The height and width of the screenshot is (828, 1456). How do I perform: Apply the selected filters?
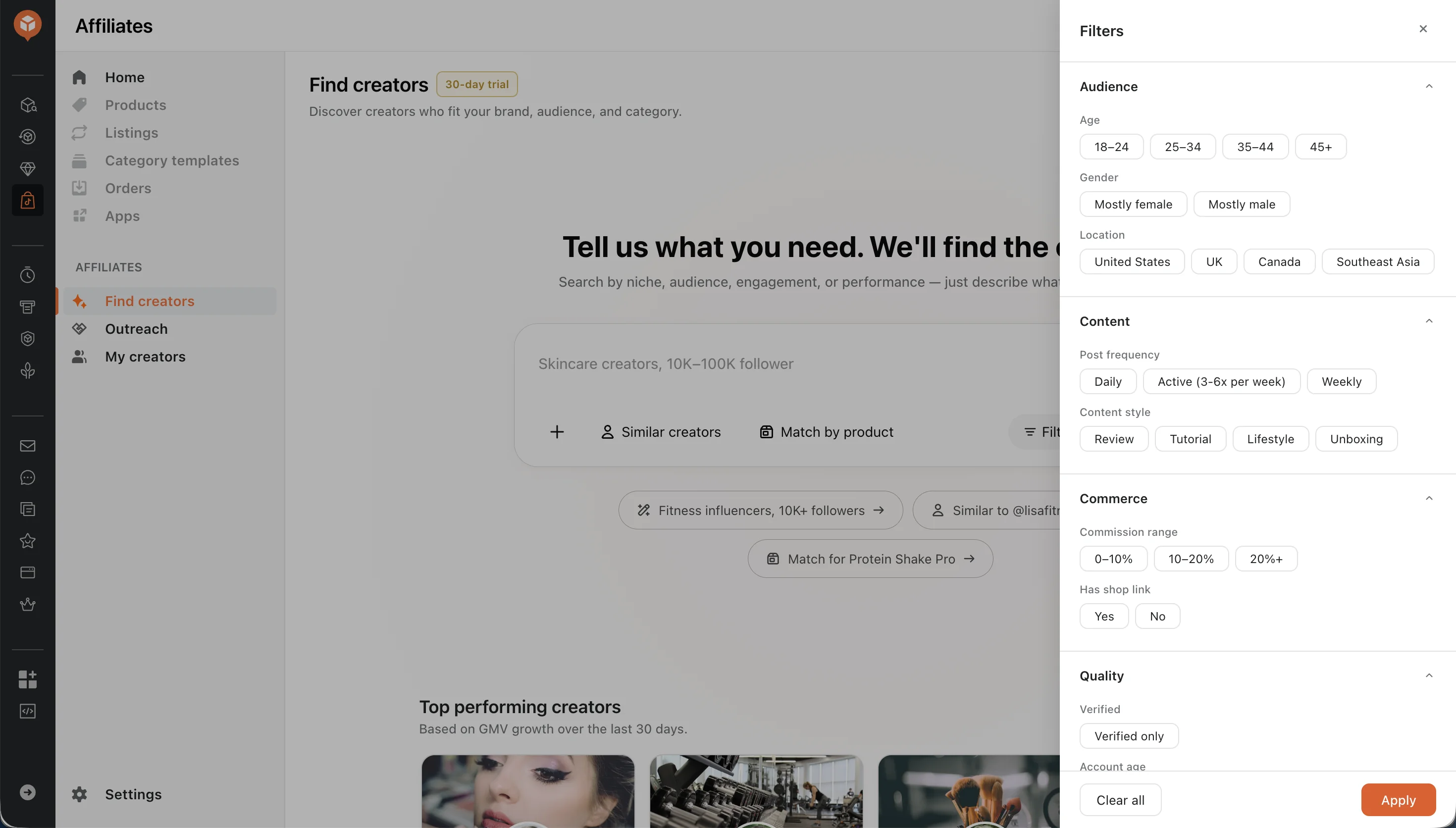coord(1398,800)
